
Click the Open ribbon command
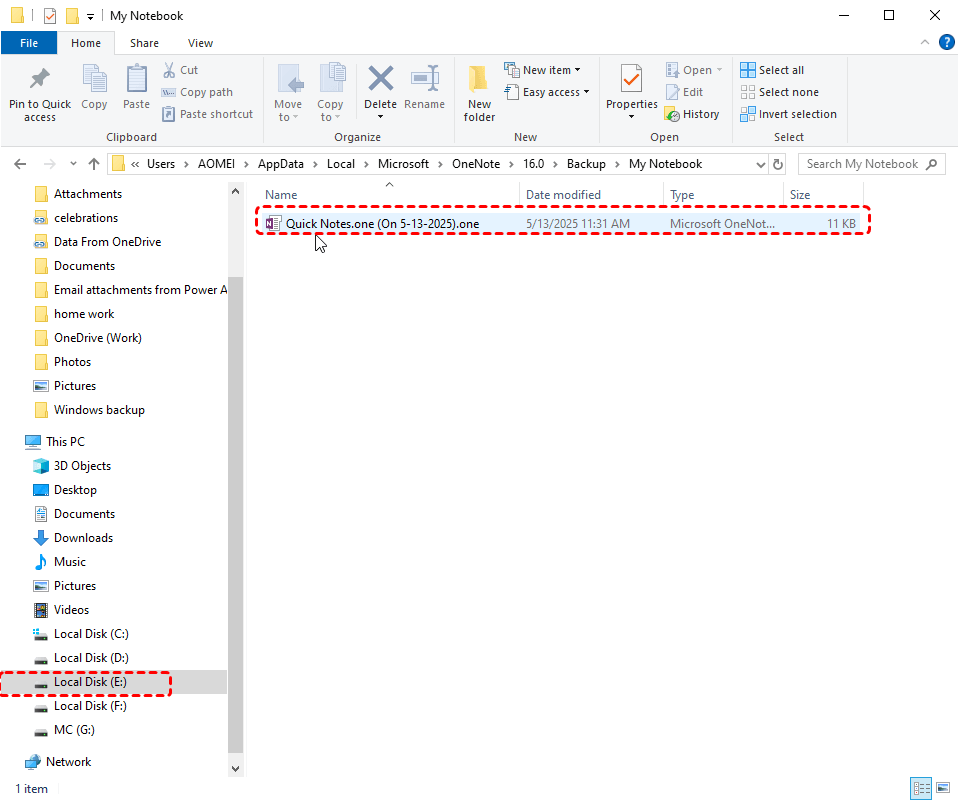coord(694,70)
